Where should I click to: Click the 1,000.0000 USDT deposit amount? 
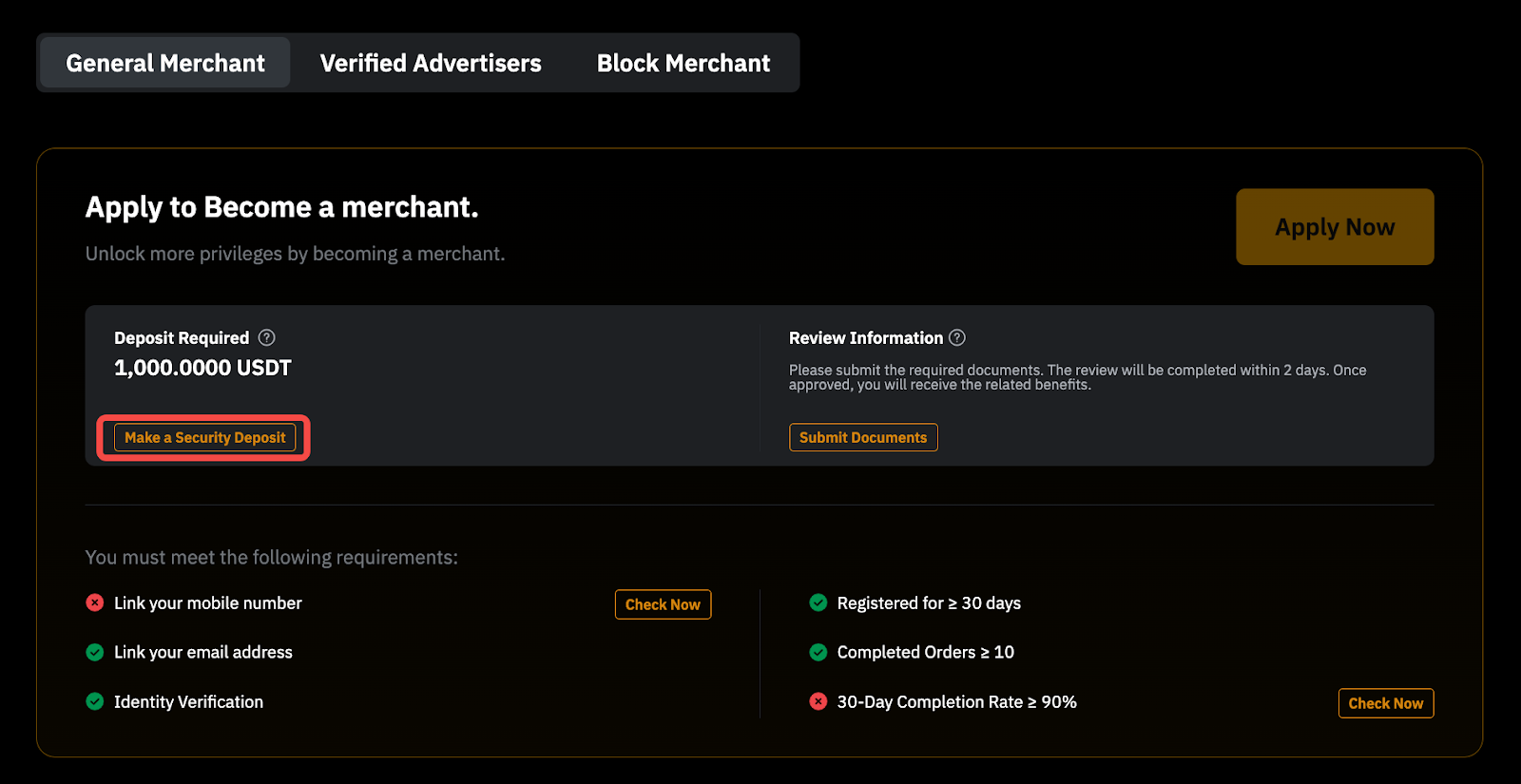point(202,368)
